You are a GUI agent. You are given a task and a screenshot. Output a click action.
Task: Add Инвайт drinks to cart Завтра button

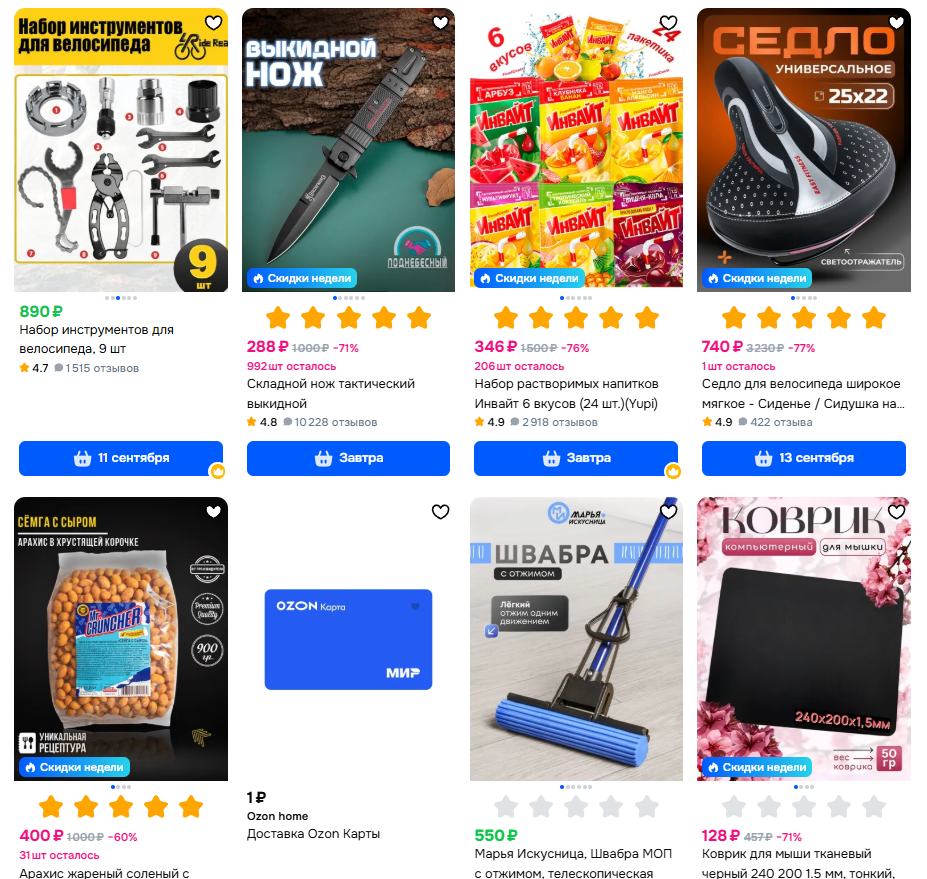point(576,458)
